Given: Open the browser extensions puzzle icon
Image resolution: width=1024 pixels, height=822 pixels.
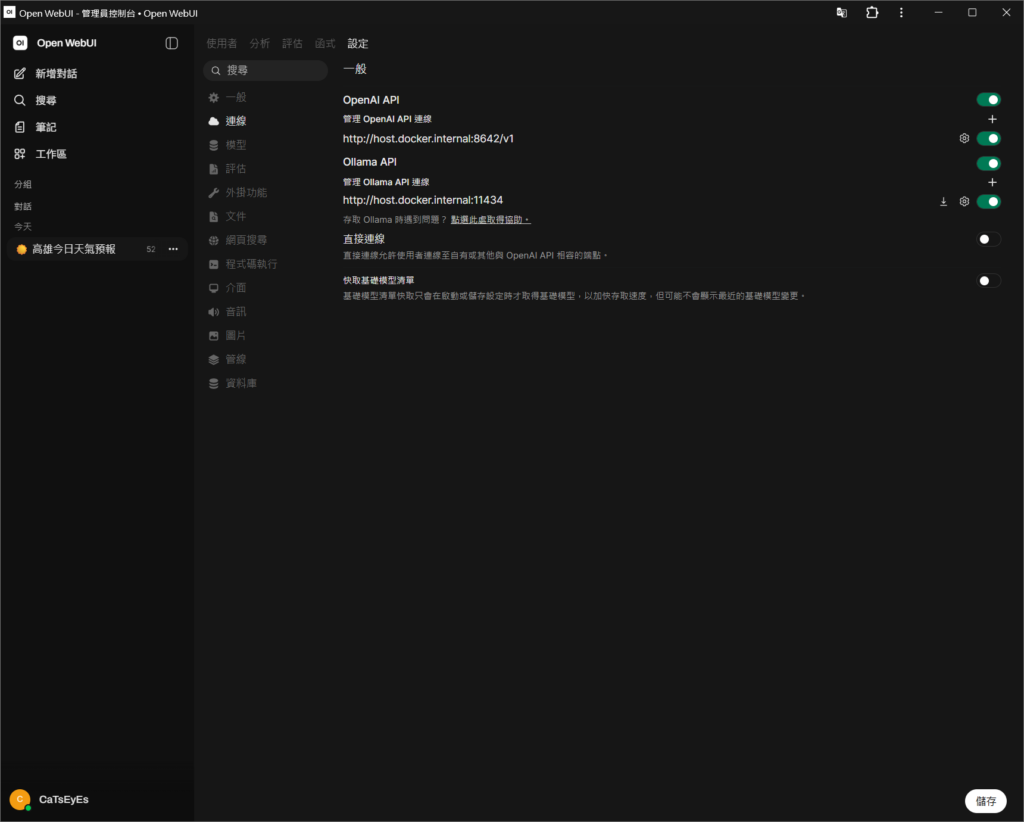Looking at the screenshot, I should pyautogui.click(x=872, y=12).
